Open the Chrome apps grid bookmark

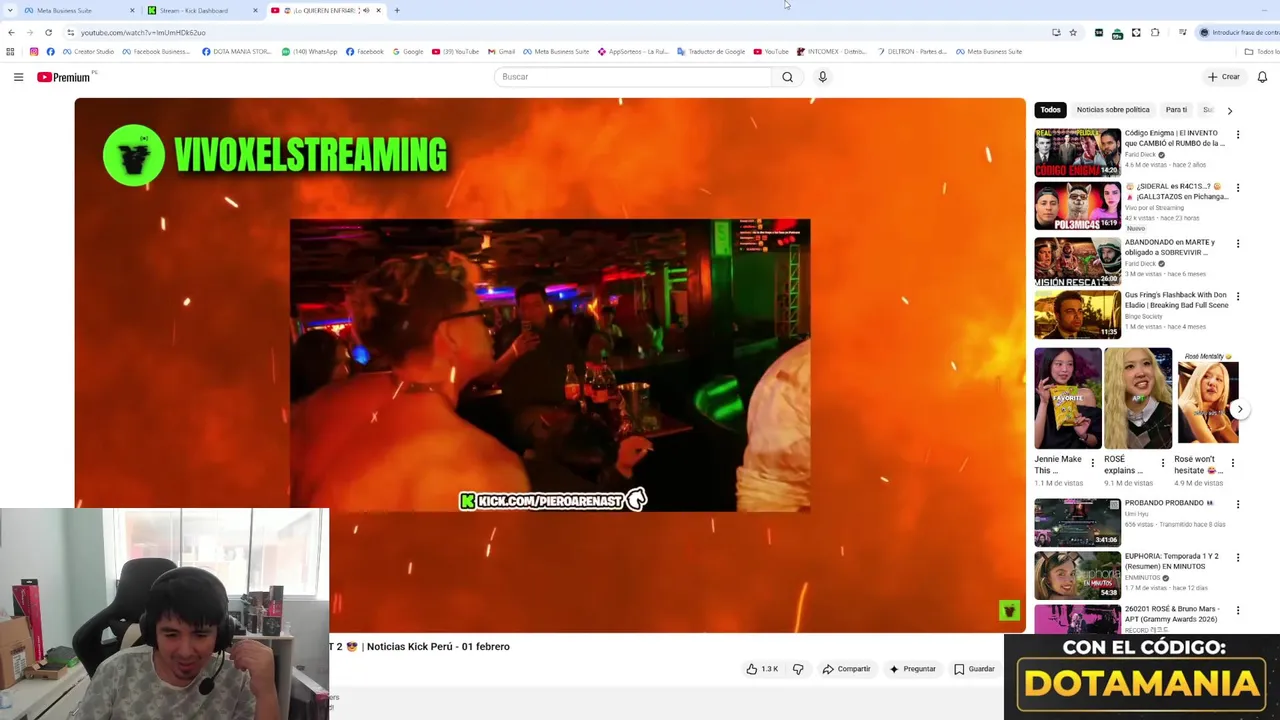10,51
